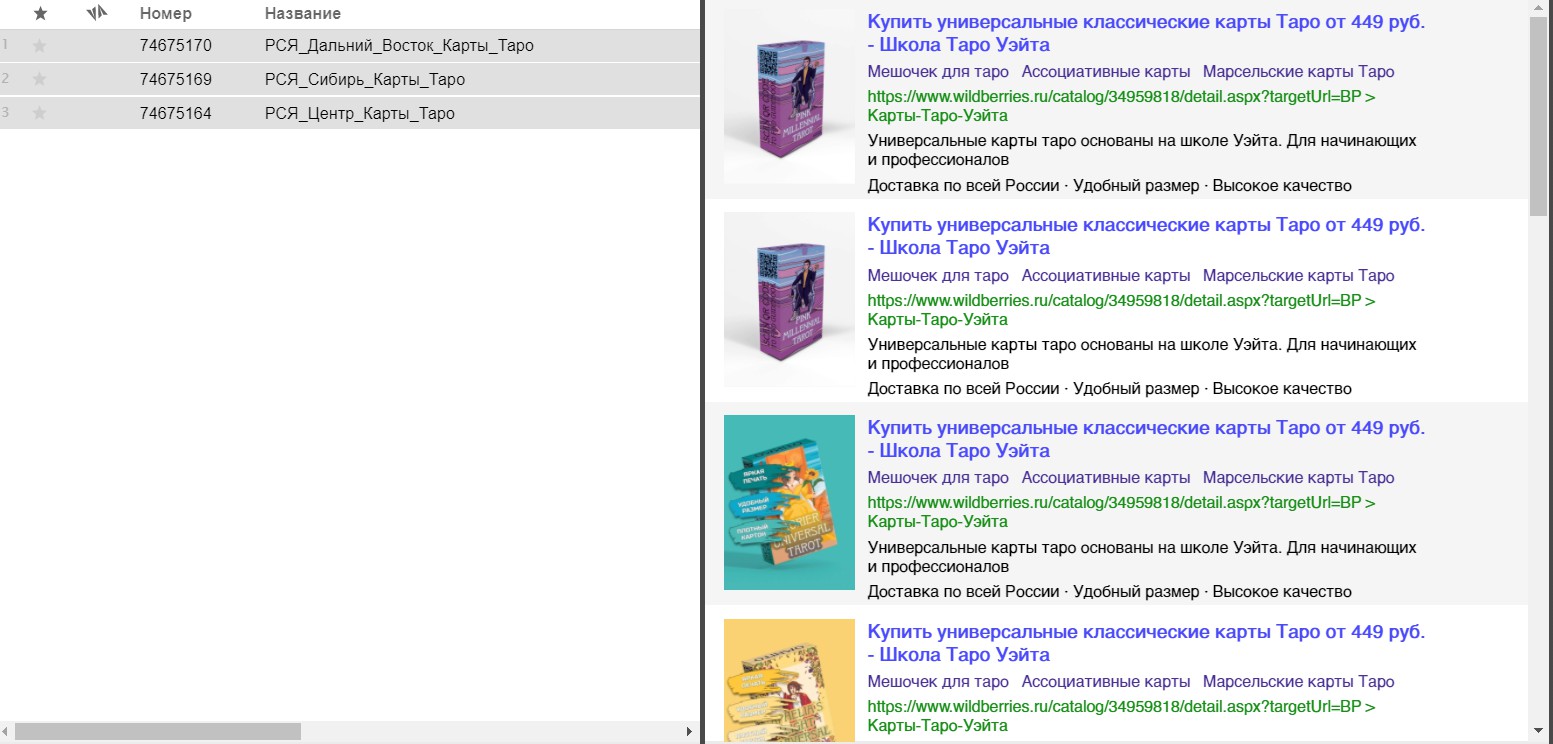Star the РСЯ_Дальний_Восток_Карты_Таро campaign
The width and height of the screenshot is (1553, 744).
coord(40,46)
